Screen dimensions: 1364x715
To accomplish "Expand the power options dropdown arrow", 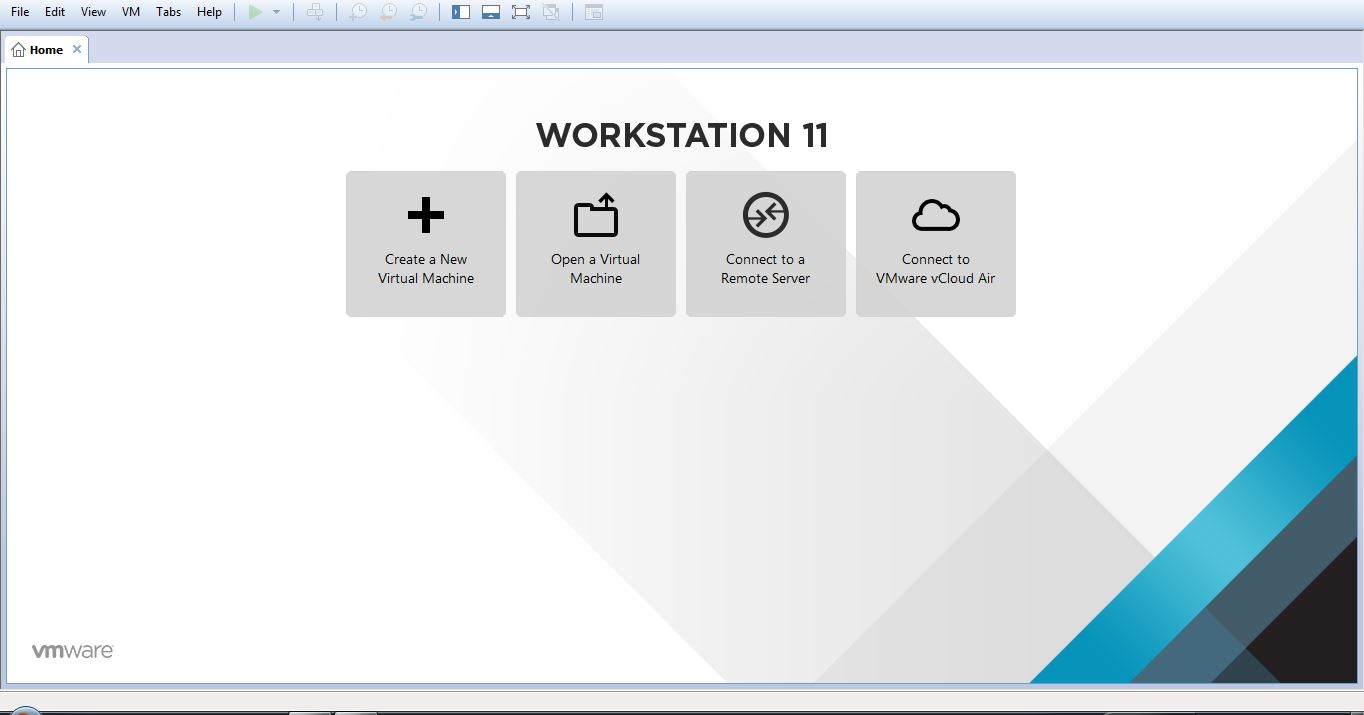I will point(276,12).
